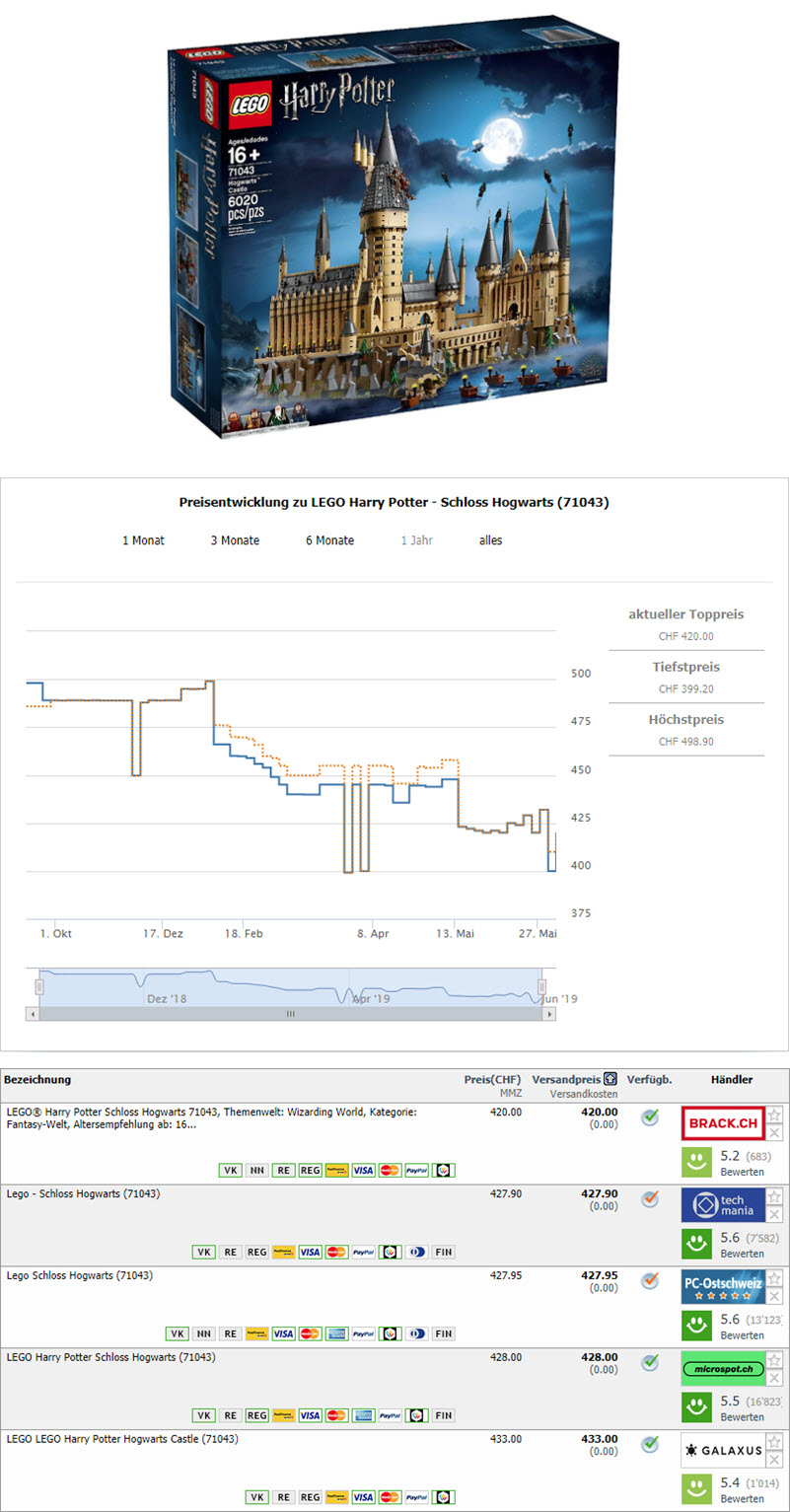
Task: Open the Lego - Schloss Hogwarts (71043) offer
Action: point(83,1193)
